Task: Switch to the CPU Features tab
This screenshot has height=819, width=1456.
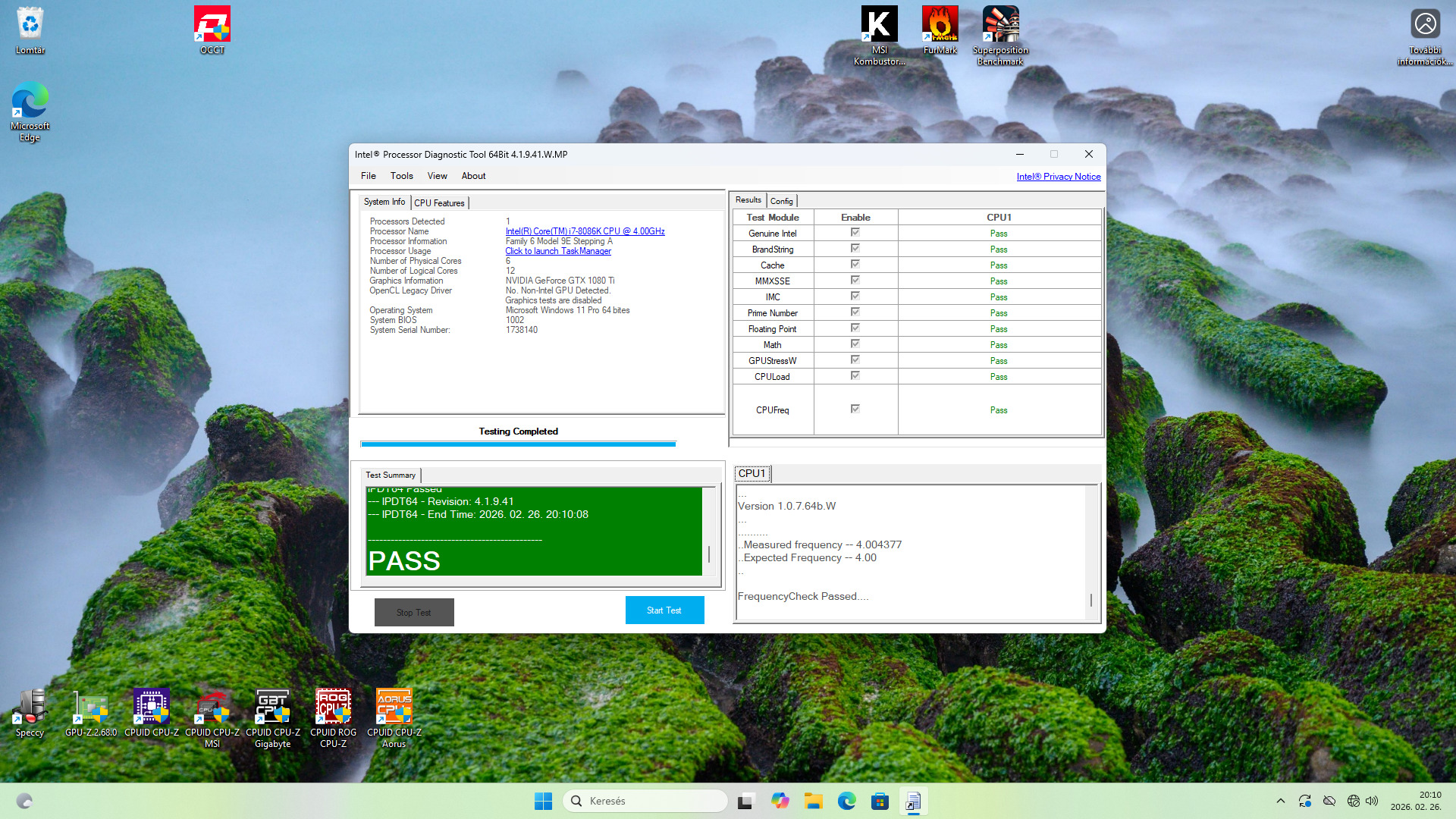Action: point(439,203)
